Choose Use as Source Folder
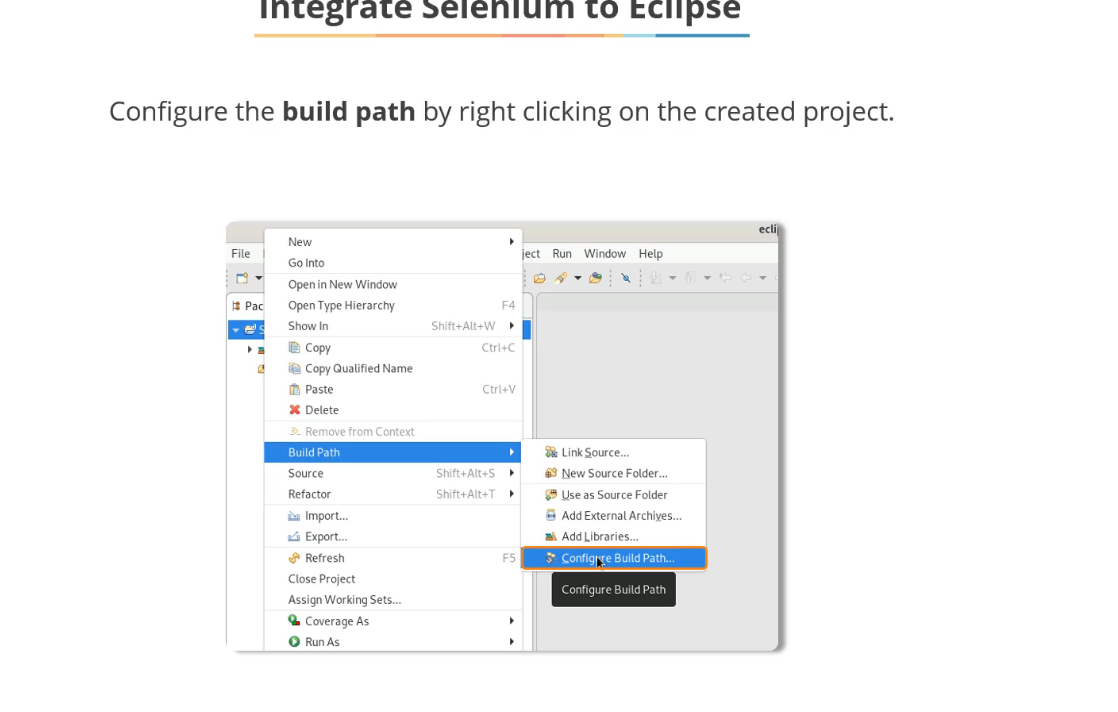The image size is (1118, 712). click(x=614, y=495)
